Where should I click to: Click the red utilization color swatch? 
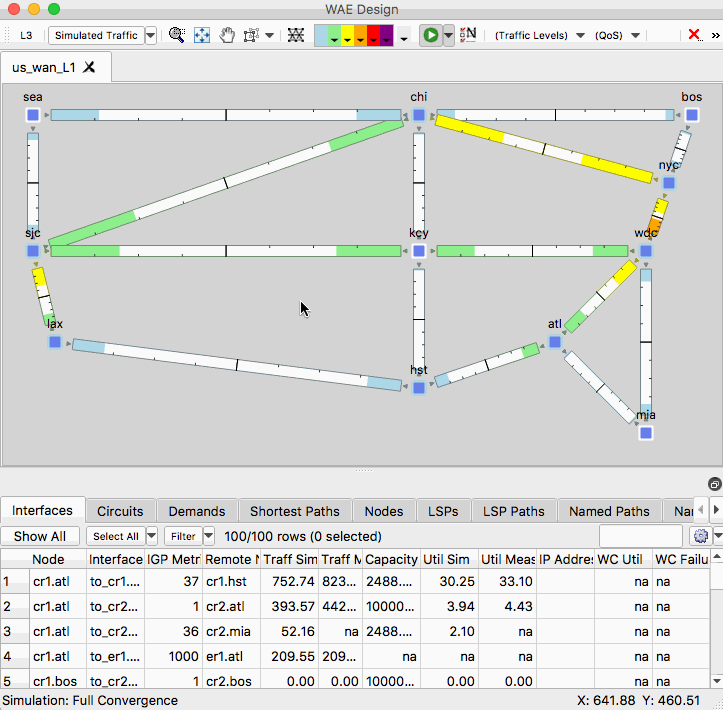coord(373,36)
